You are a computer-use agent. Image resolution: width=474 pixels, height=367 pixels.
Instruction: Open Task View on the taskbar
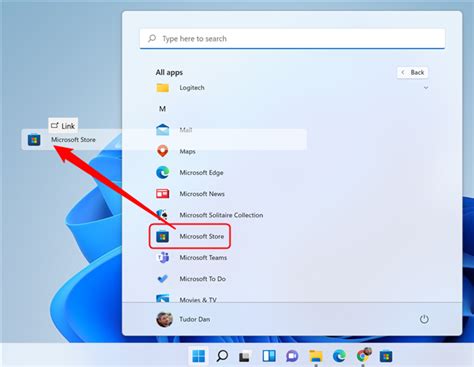[245, 356]
